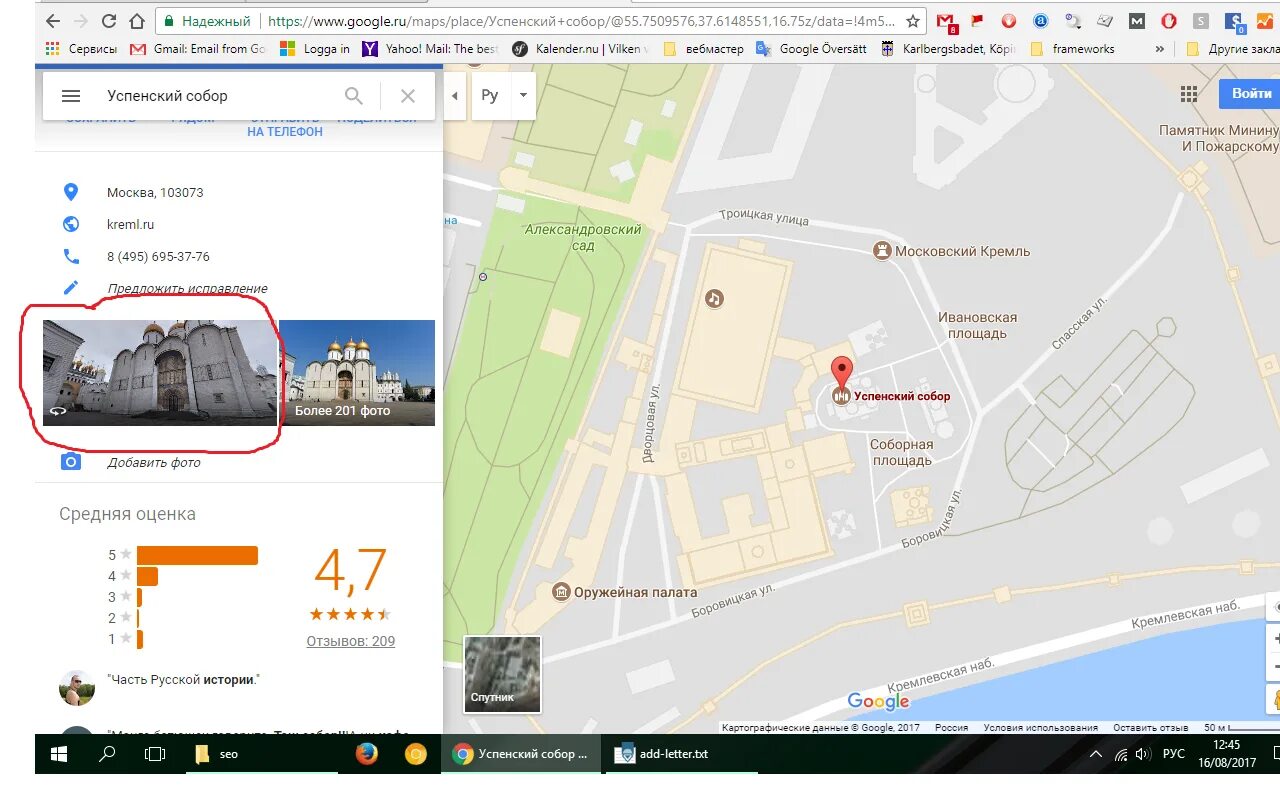Image resolution: width=1280 pixels, height=800 pixels.
Task: Click the magnifier search icon in Maps
Action: (354, 96)
